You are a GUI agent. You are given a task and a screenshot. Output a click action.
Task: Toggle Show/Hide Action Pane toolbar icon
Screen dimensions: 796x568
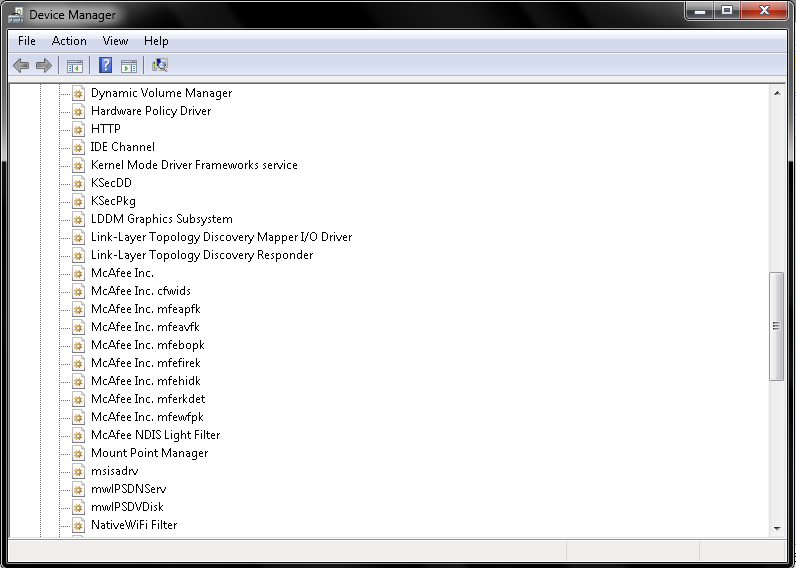pyautogui.click(x=129, y=65)
